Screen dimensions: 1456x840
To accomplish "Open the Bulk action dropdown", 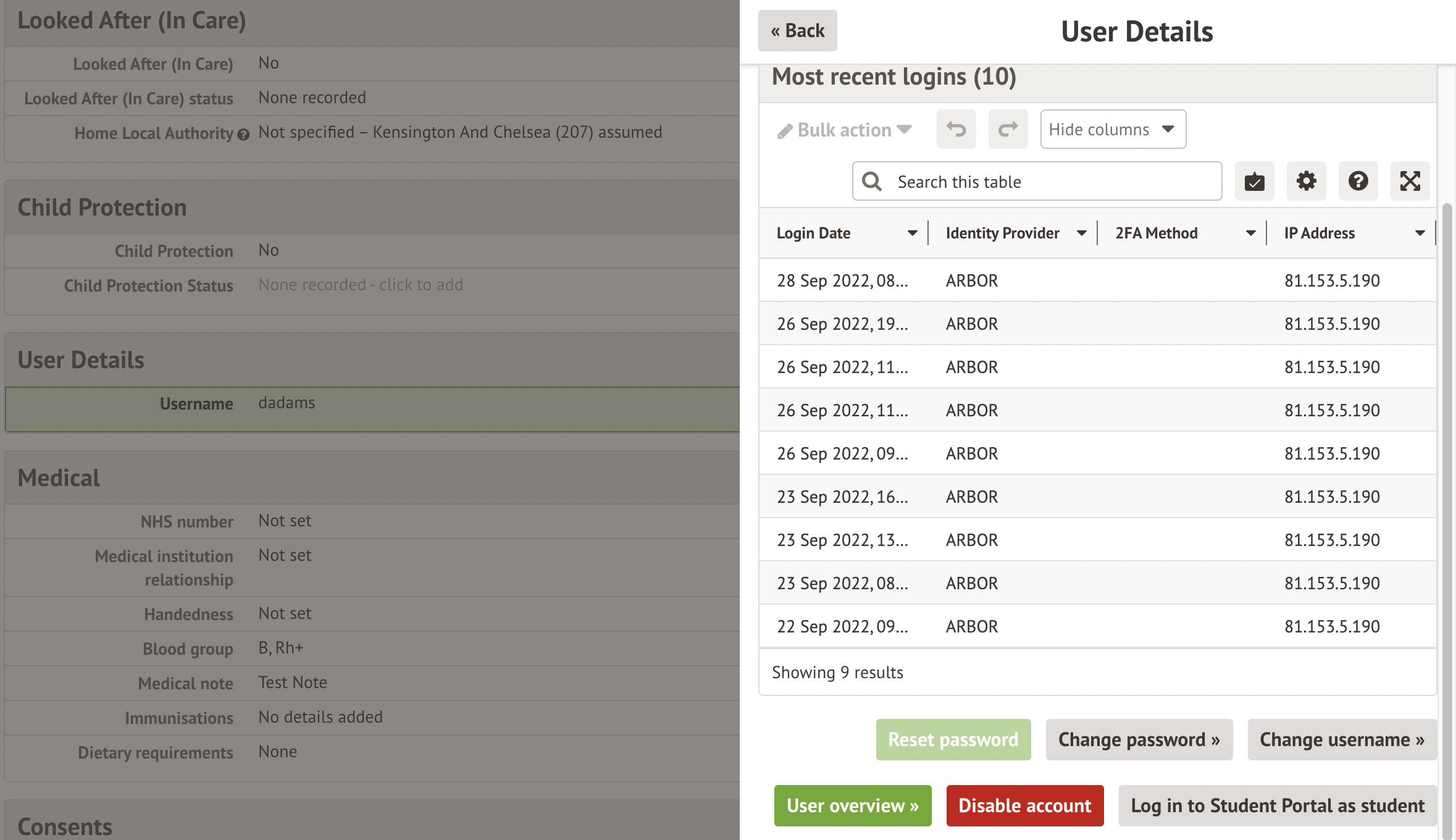I will pyautogui.click(x=844, y=130).
